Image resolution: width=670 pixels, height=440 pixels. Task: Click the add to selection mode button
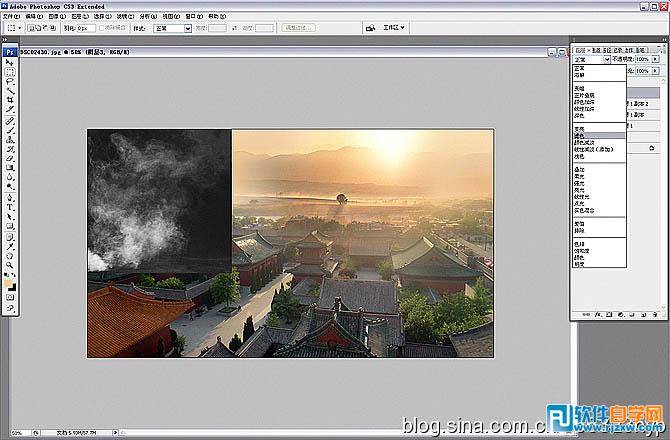pos(38,28)
